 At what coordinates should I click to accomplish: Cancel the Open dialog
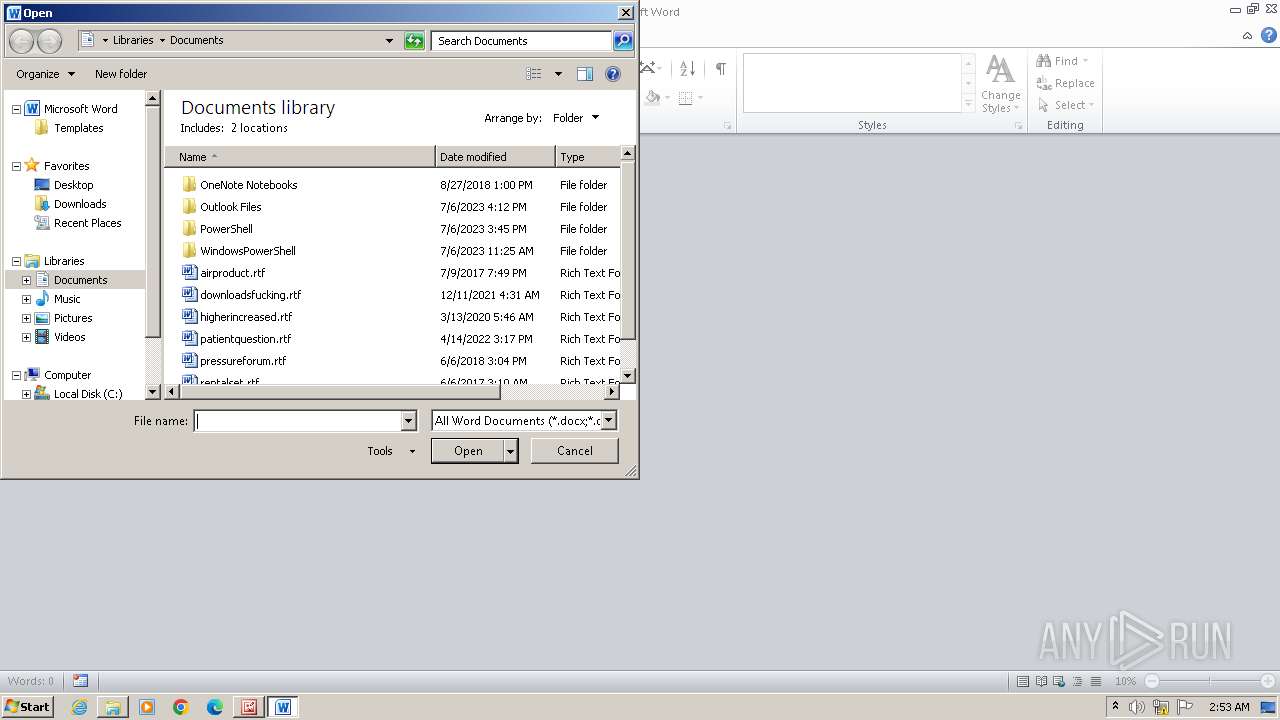575,451
